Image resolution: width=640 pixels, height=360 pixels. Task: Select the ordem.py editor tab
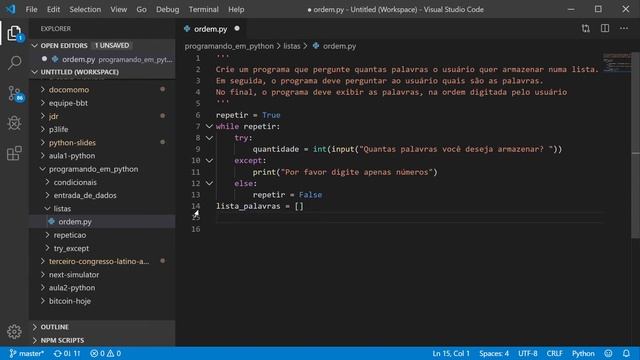211,29
